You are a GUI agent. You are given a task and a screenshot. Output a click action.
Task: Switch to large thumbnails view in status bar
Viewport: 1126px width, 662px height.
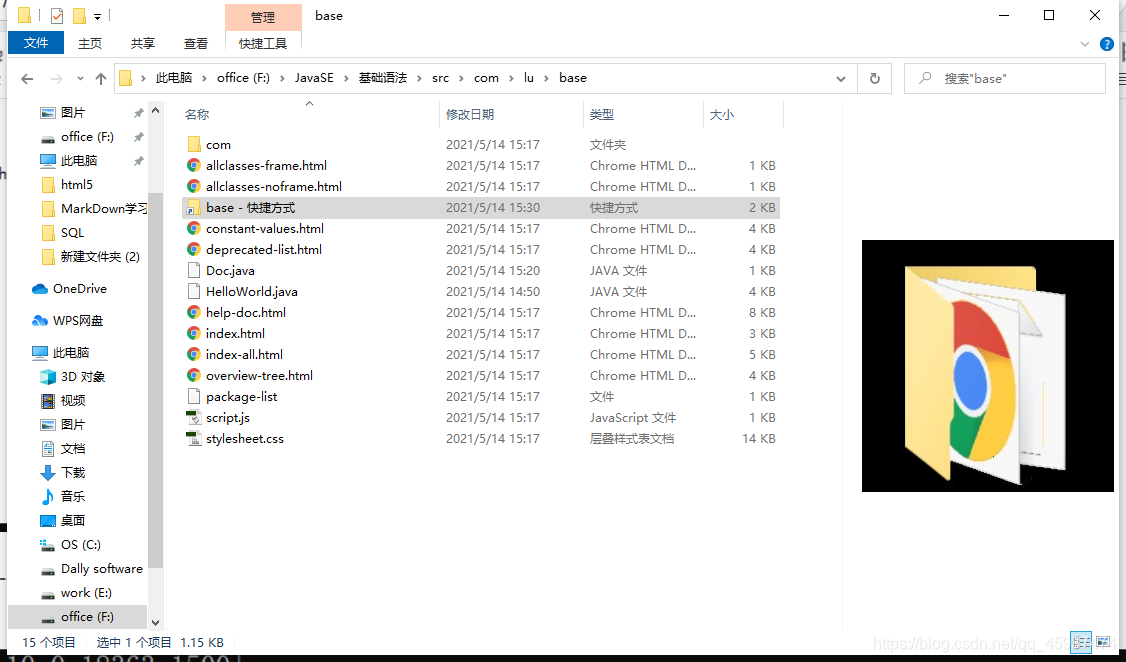1103,641
